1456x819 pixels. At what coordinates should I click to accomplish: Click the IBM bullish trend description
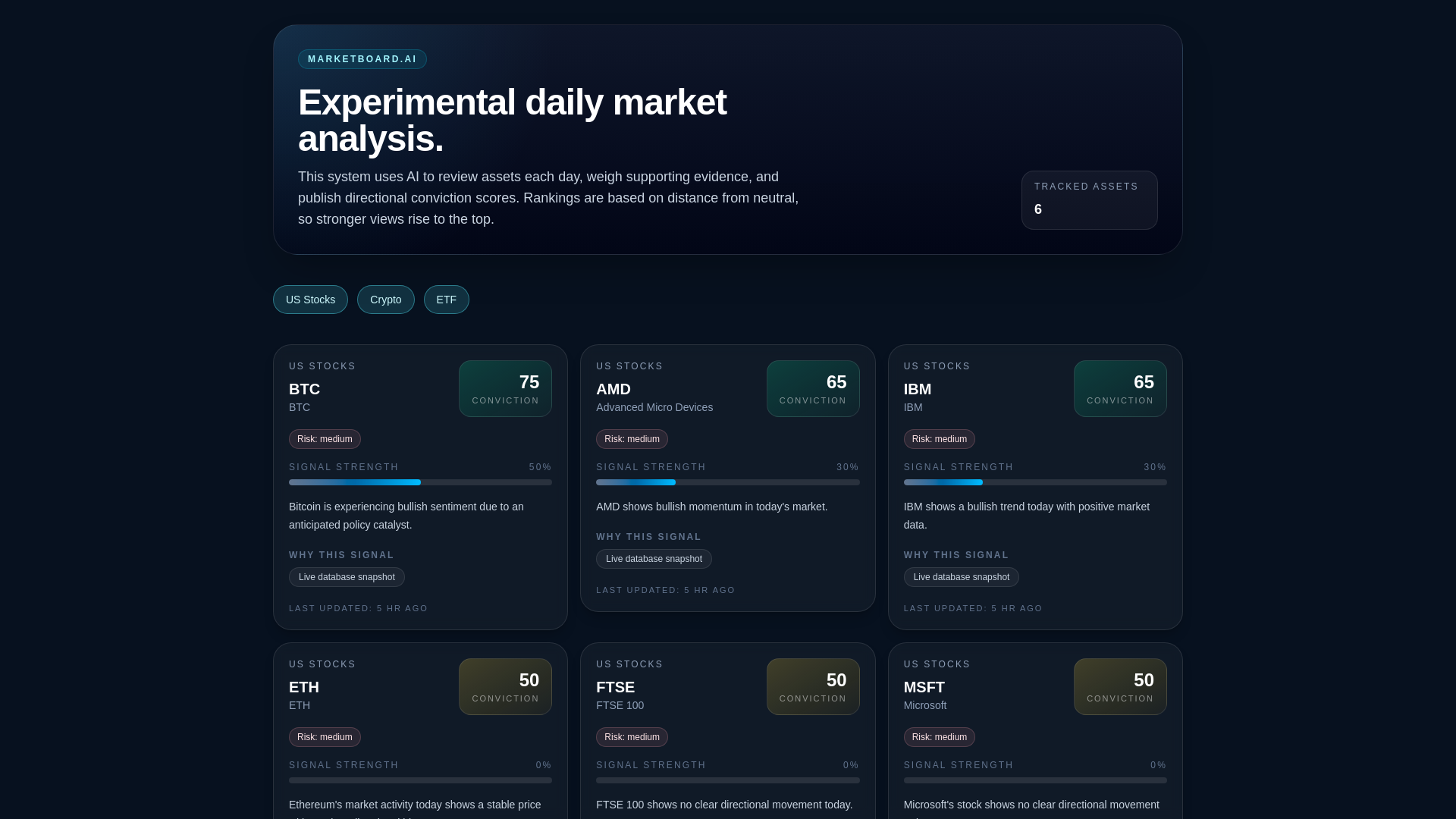click(x=1027, y=516)
